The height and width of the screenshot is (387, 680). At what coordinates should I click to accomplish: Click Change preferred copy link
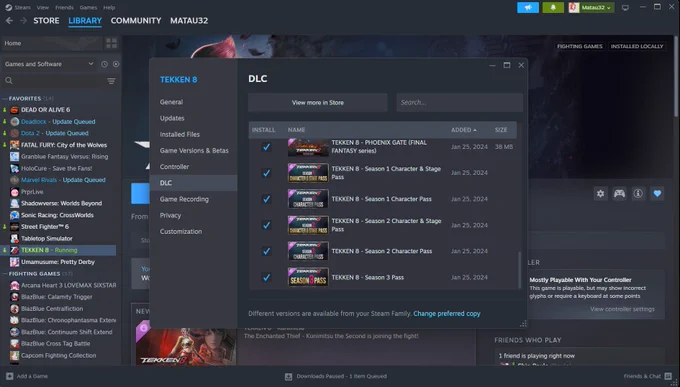pos(447,313)
